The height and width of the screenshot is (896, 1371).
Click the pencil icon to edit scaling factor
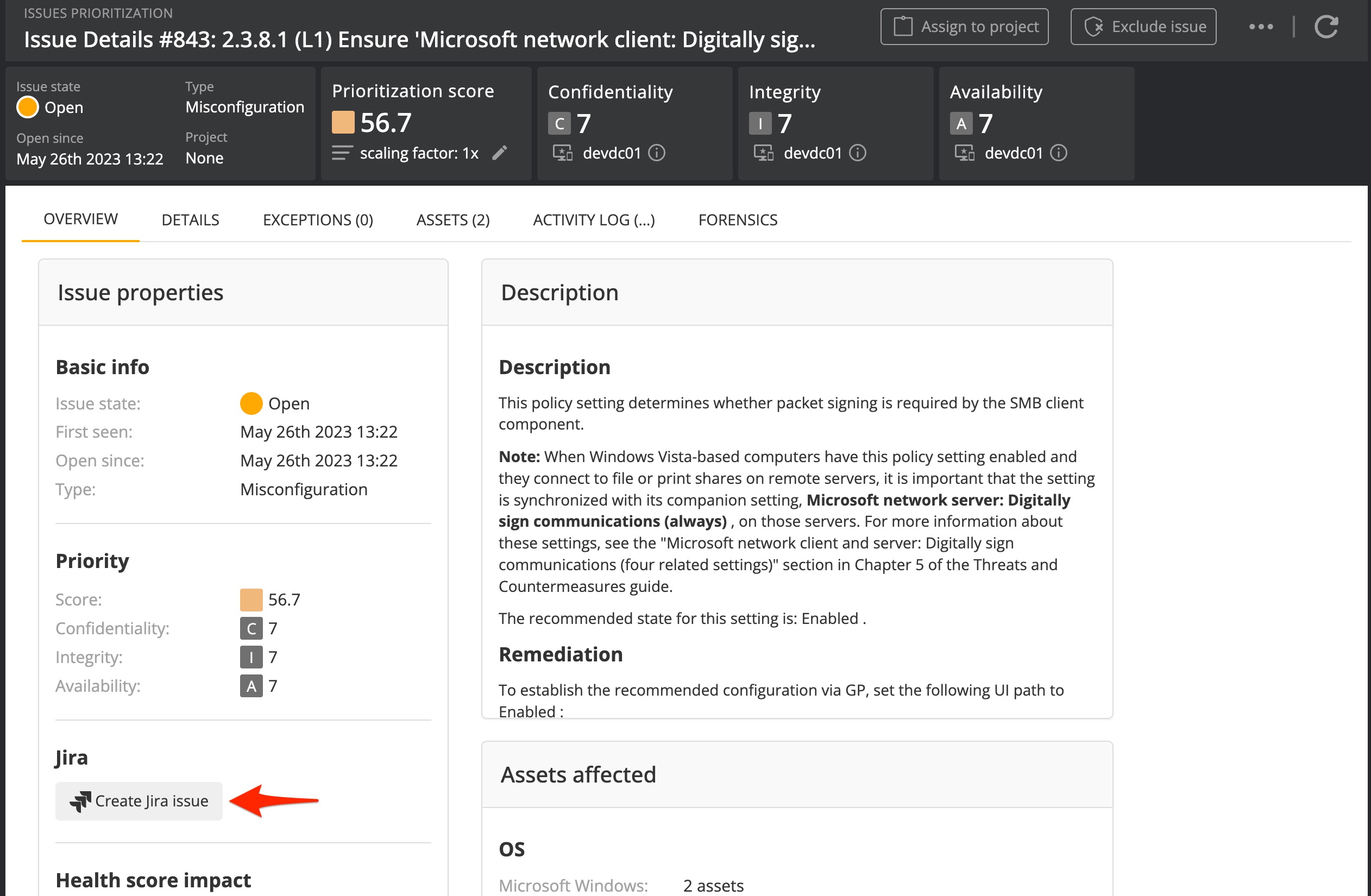click(x=501, y=152)
